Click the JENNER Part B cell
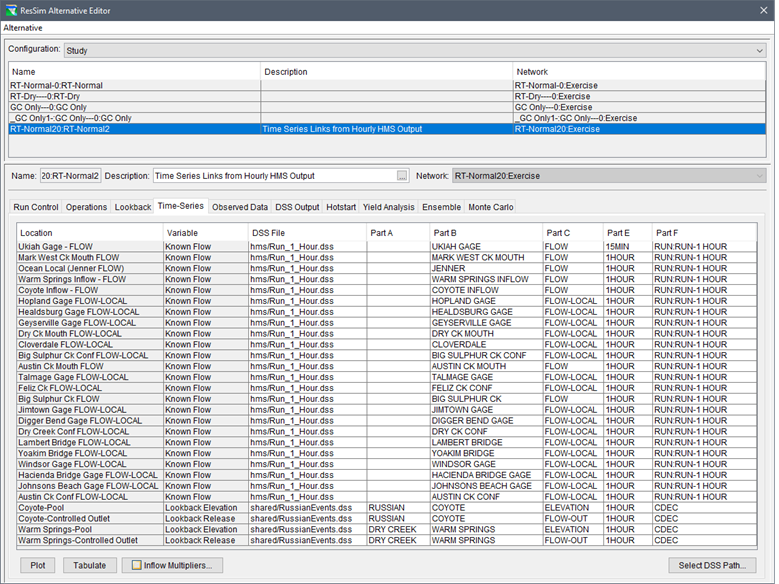Screen dimensions: 779x584 click(486, 268)
